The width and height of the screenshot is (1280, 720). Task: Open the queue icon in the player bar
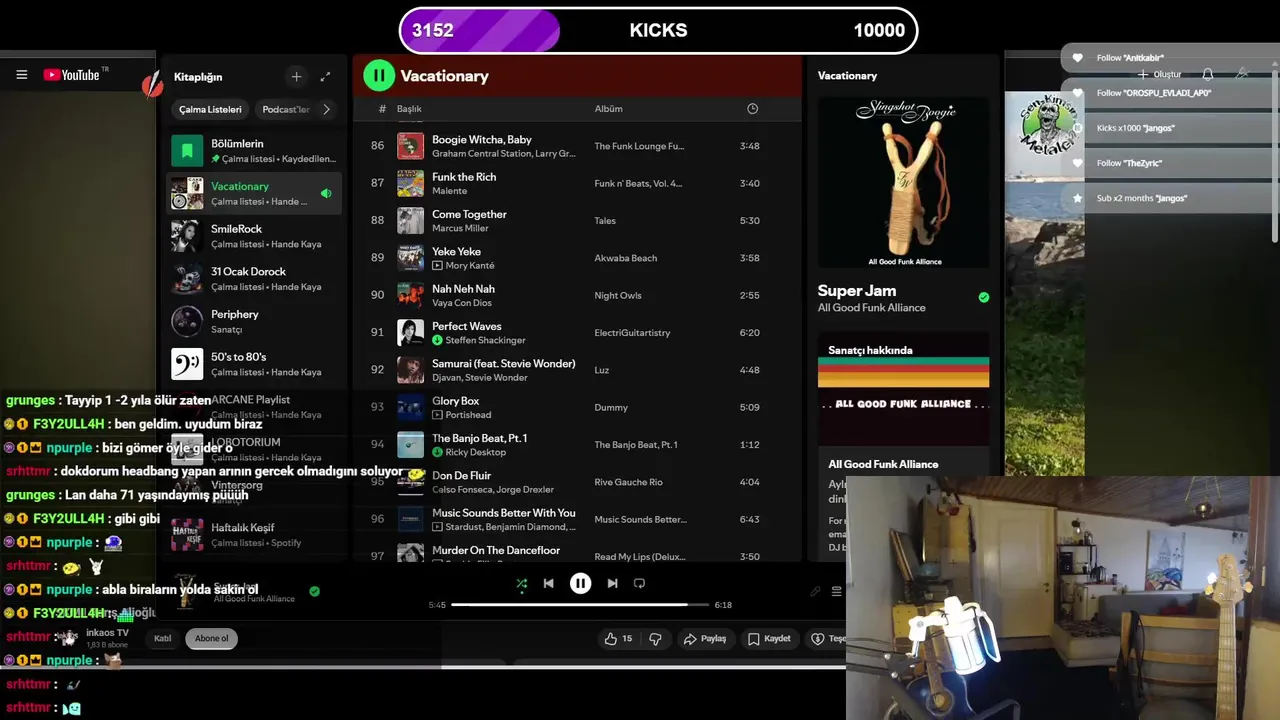coord(837,591)
